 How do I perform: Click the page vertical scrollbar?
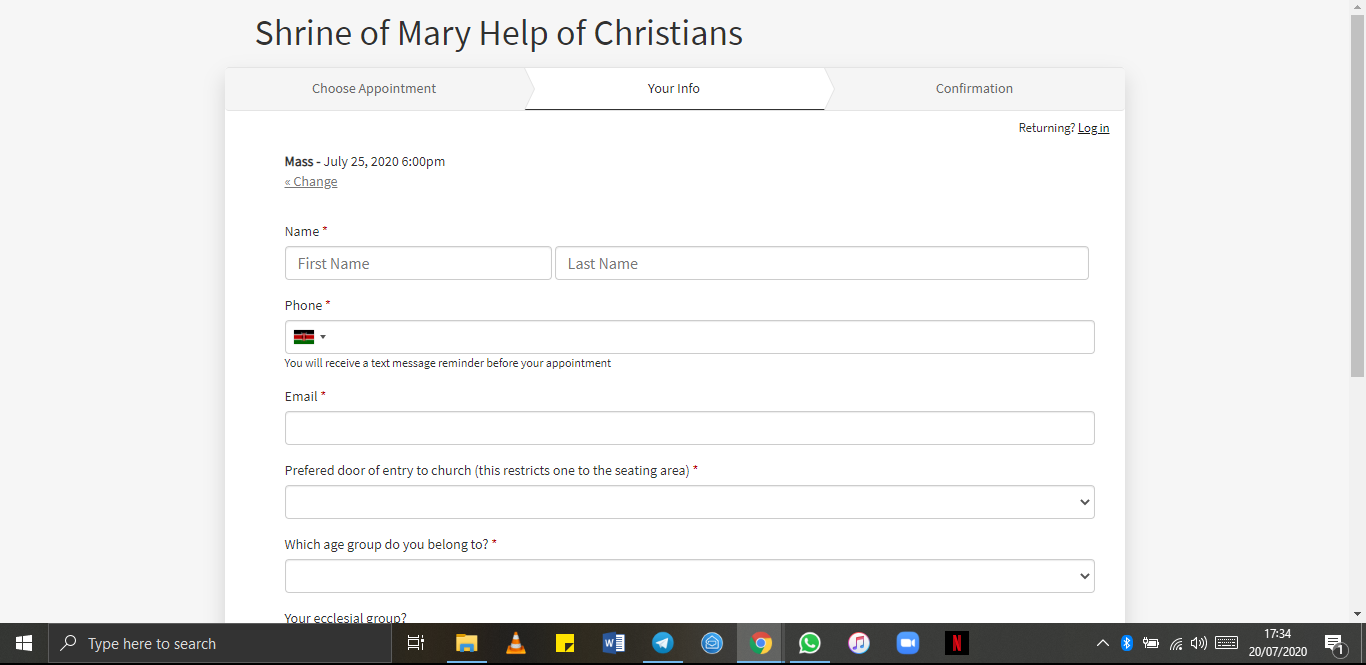[x=1357, y=200]
